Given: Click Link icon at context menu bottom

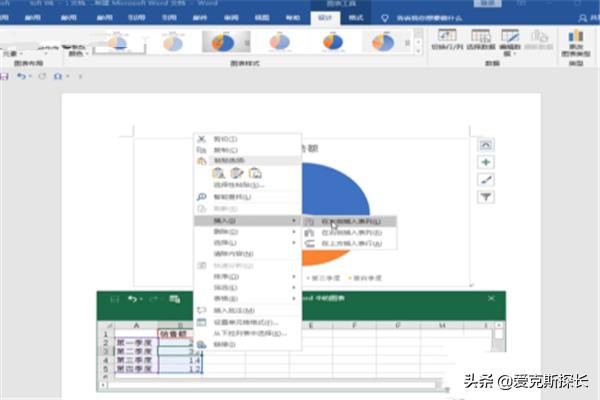Looking at the screenshot, I should (x=201, y=344).
